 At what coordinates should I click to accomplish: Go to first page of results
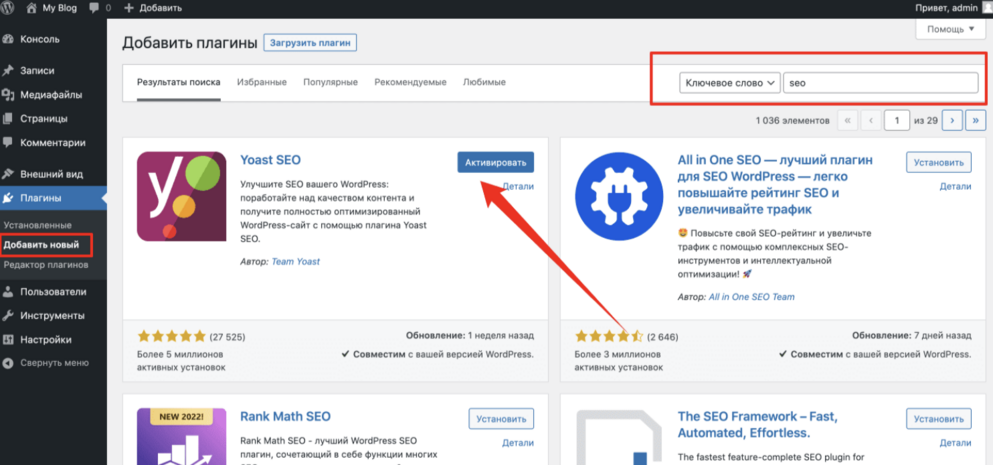point(848,120)
